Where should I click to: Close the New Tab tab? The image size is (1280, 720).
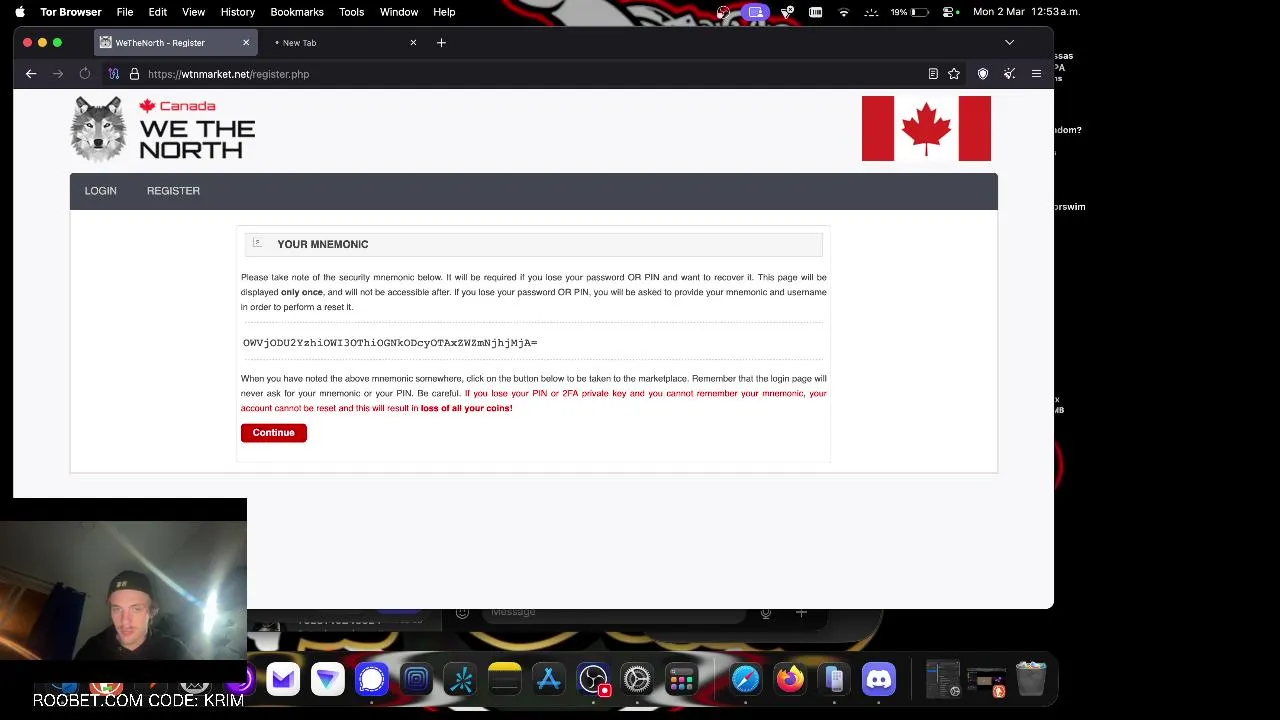click(x=413, y=43)
